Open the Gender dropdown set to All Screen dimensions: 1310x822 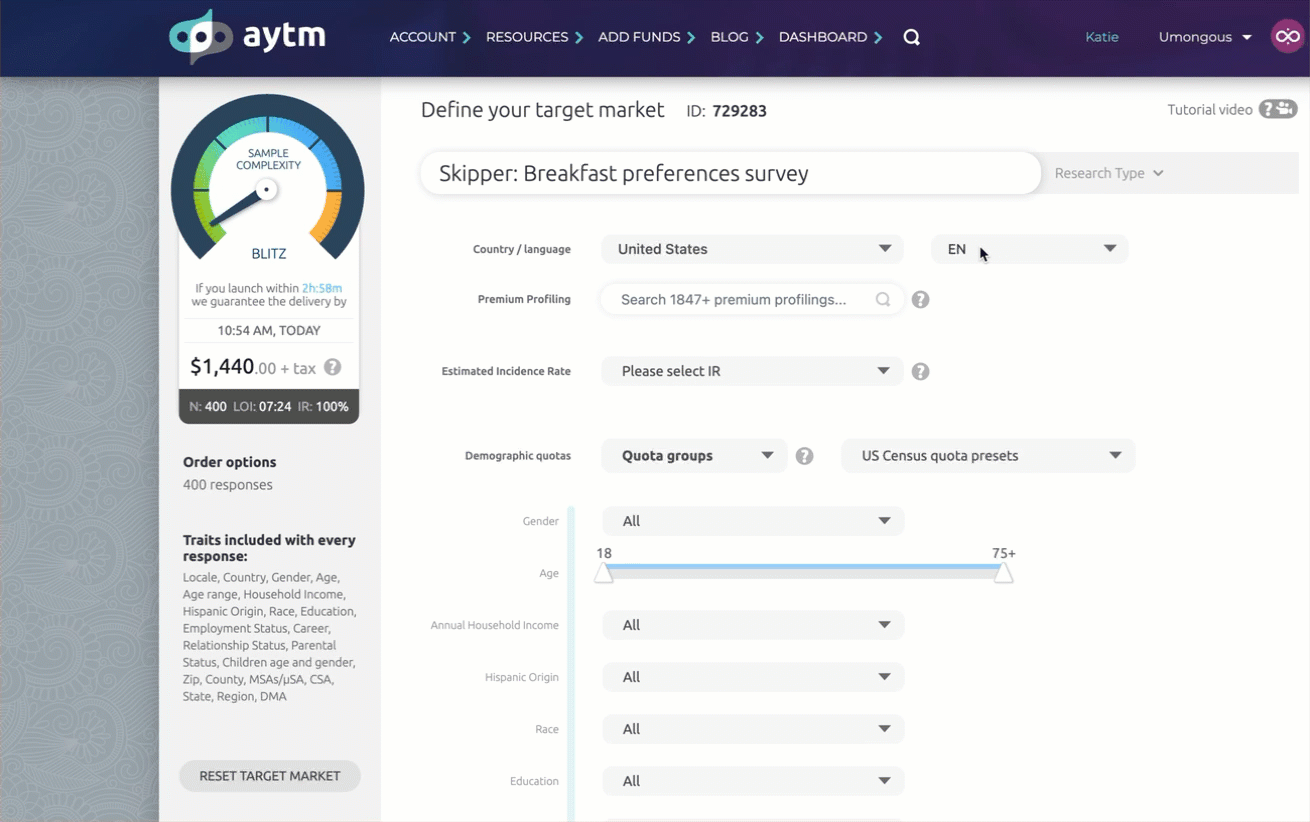(752, 521)
